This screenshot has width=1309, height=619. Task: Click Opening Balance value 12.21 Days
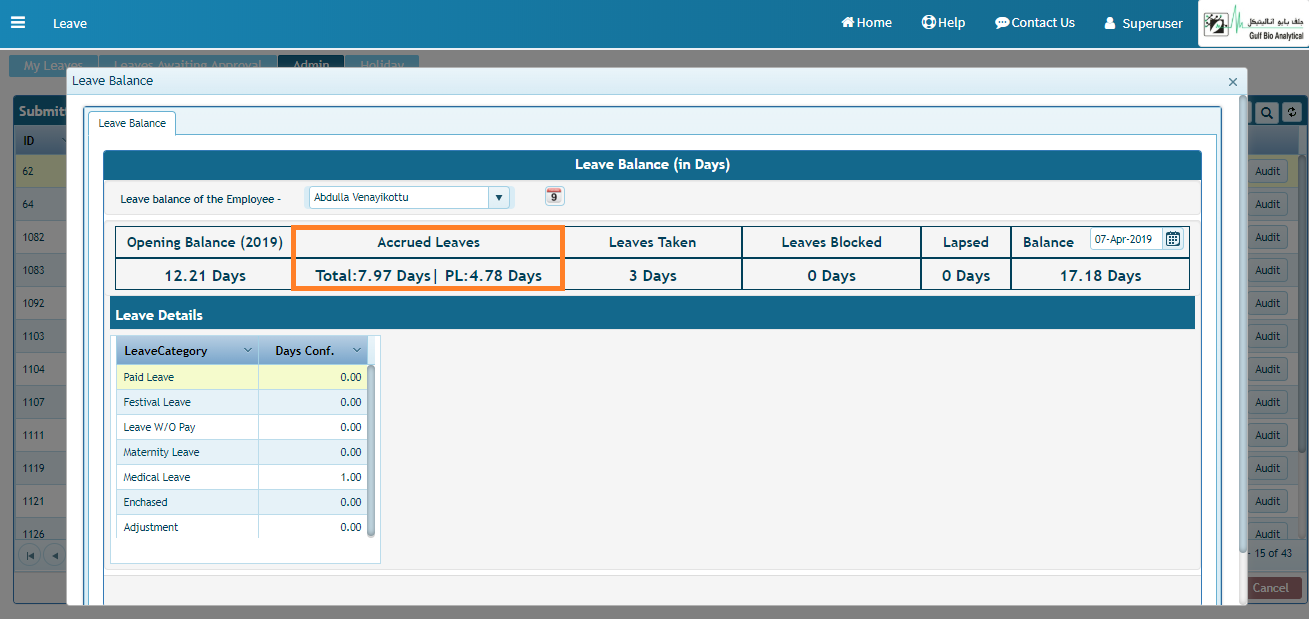click(x=205, y=275)
